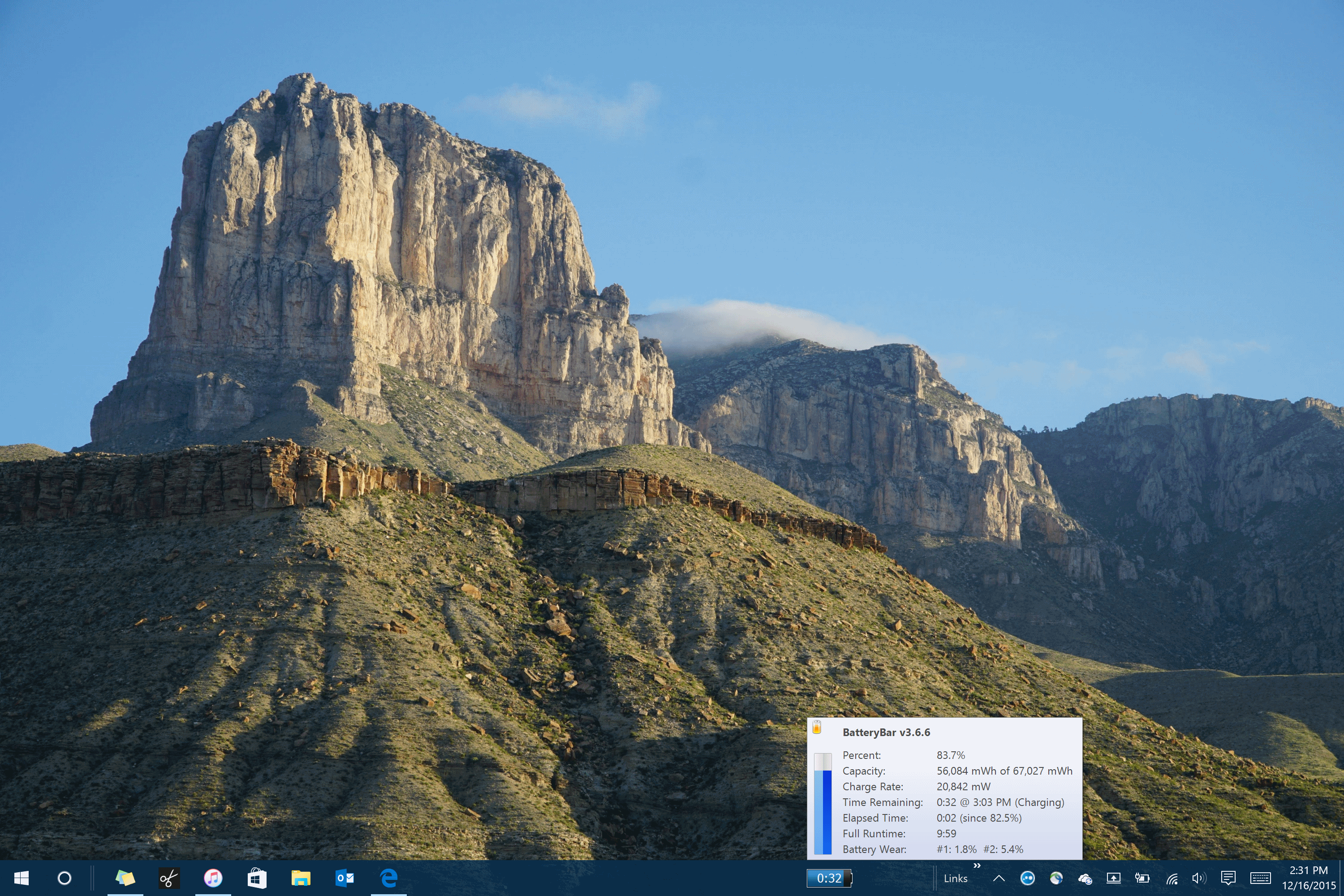The width and height of the screenshot is (1344, 896).
Task: Switch to Microsoft Edge browser
Action: 388,878
